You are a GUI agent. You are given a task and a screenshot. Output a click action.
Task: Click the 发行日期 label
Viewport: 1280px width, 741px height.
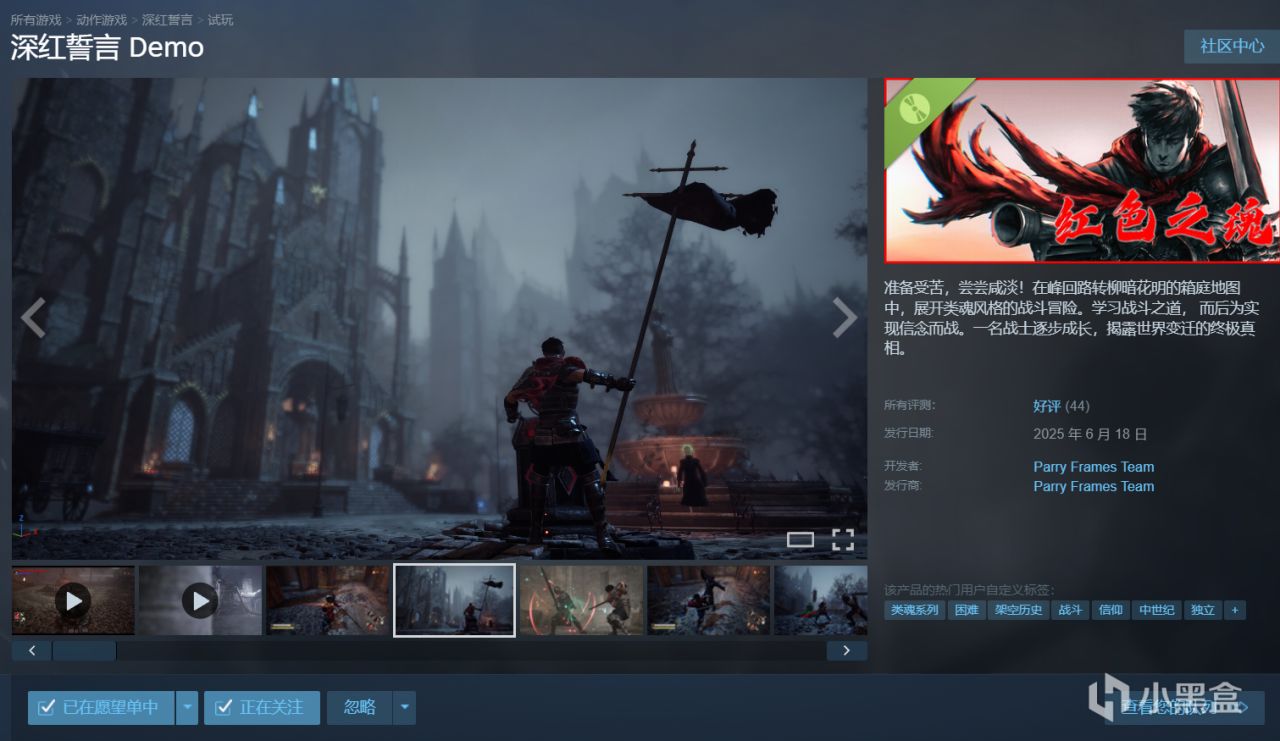point(910,433)
